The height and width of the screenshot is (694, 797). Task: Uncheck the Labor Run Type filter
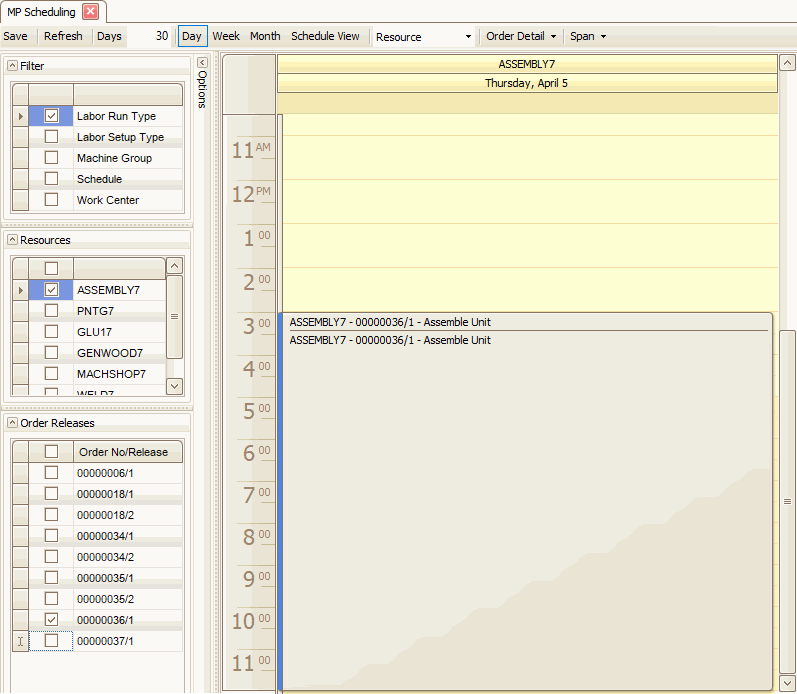click(51, 116)
